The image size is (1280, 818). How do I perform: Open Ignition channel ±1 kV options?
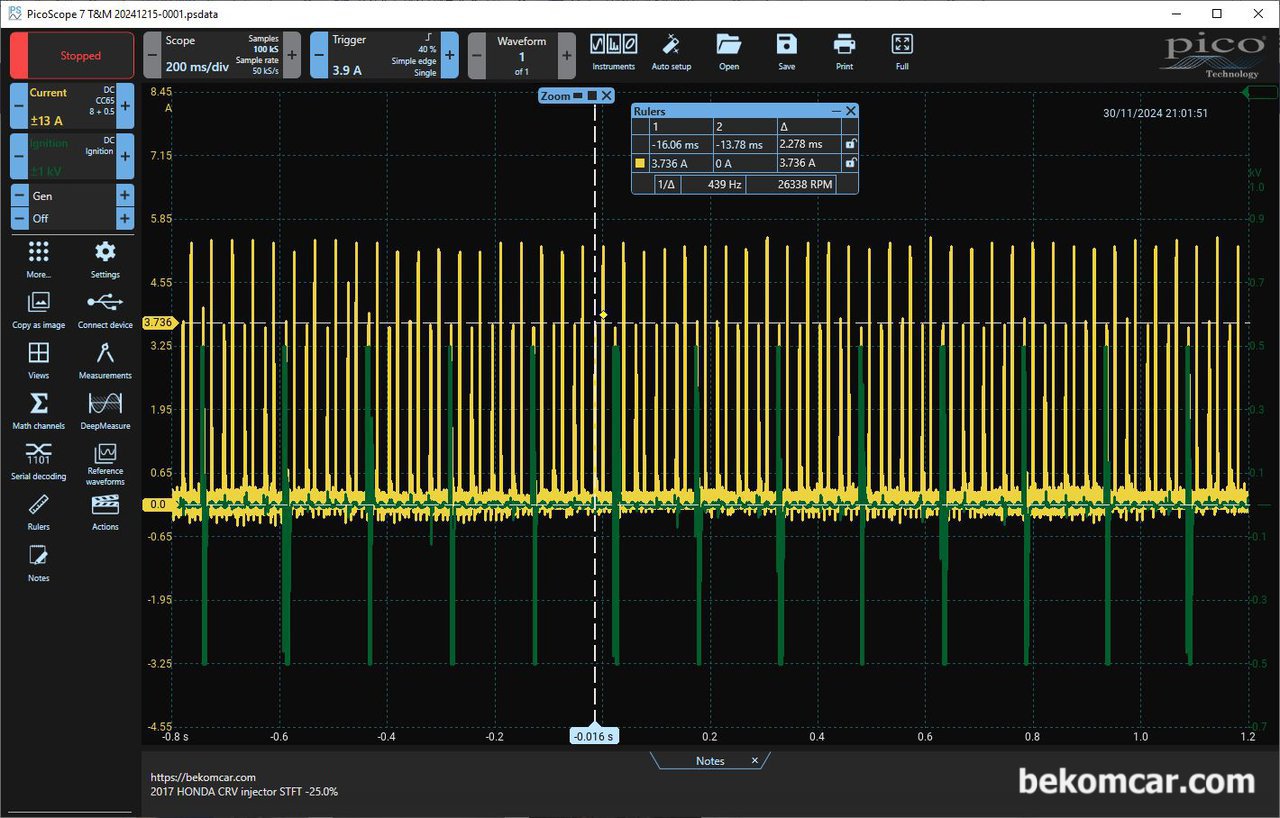[73, 157]
